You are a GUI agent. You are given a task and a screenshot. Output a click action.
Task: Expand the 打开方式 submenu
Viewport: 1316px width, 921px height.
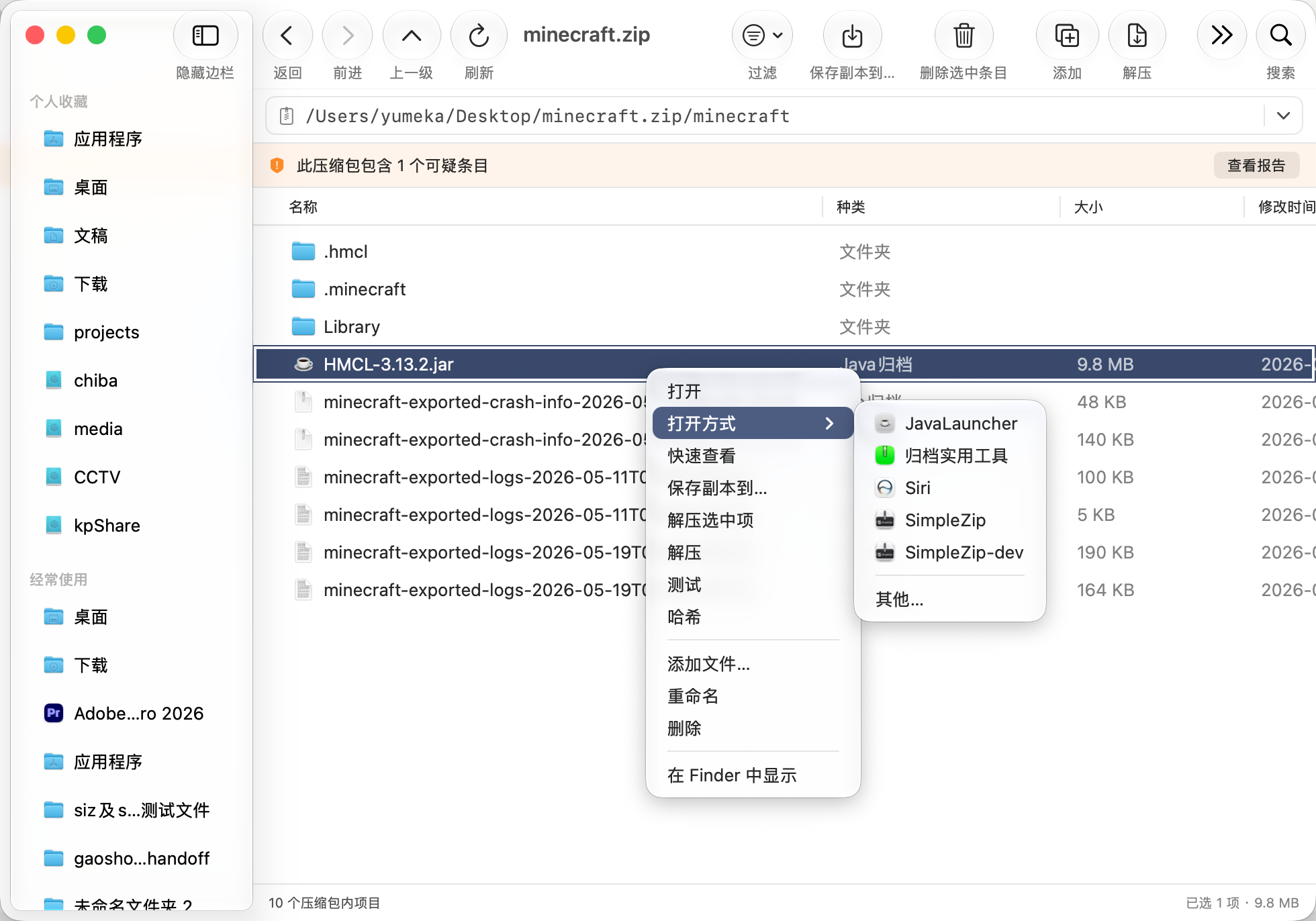(x=753, y=424)
